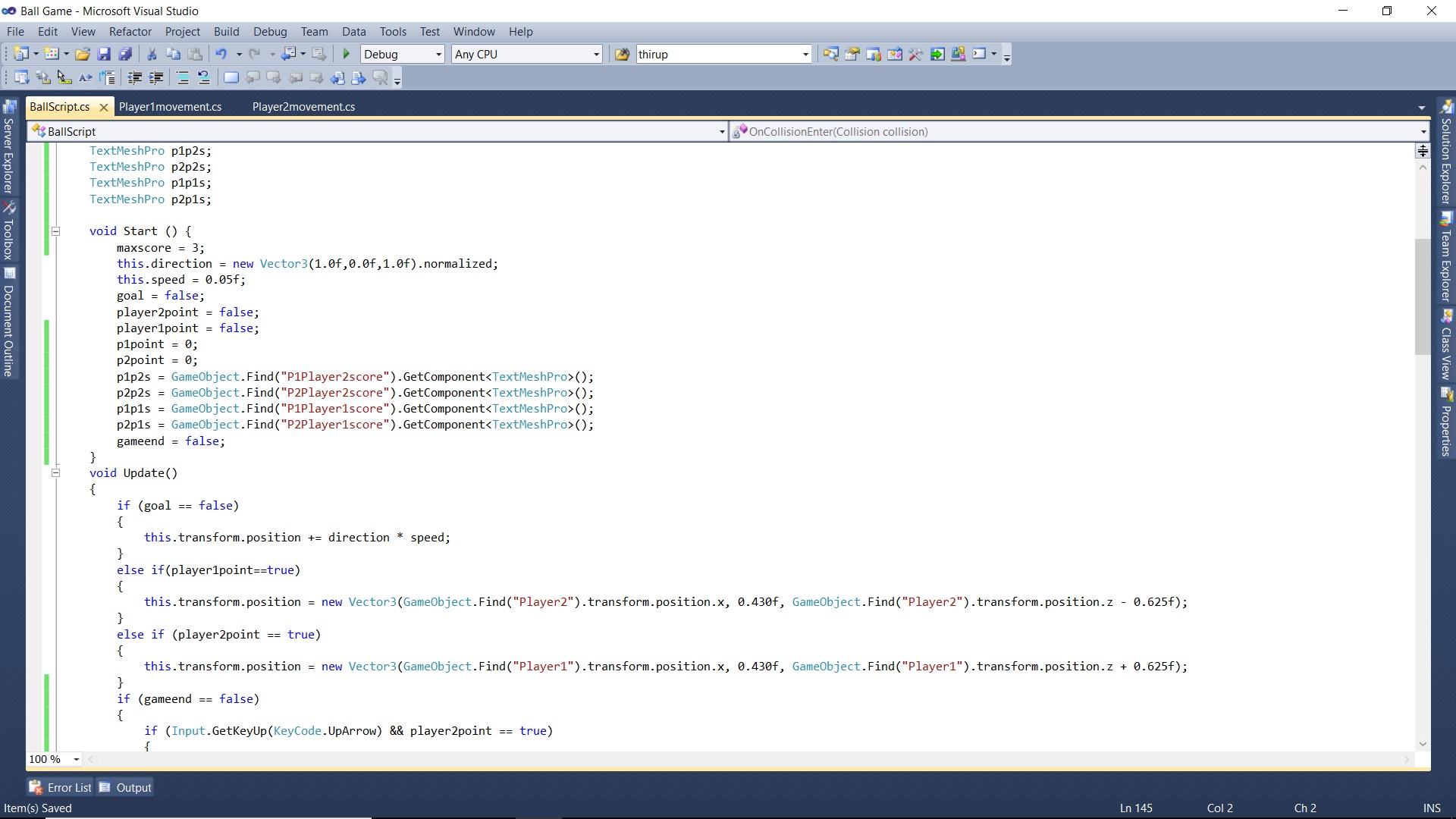
Task: Expand the OnCollisionEnter member dropdown
Action: pyautogui.click(x=1423, y=132)
